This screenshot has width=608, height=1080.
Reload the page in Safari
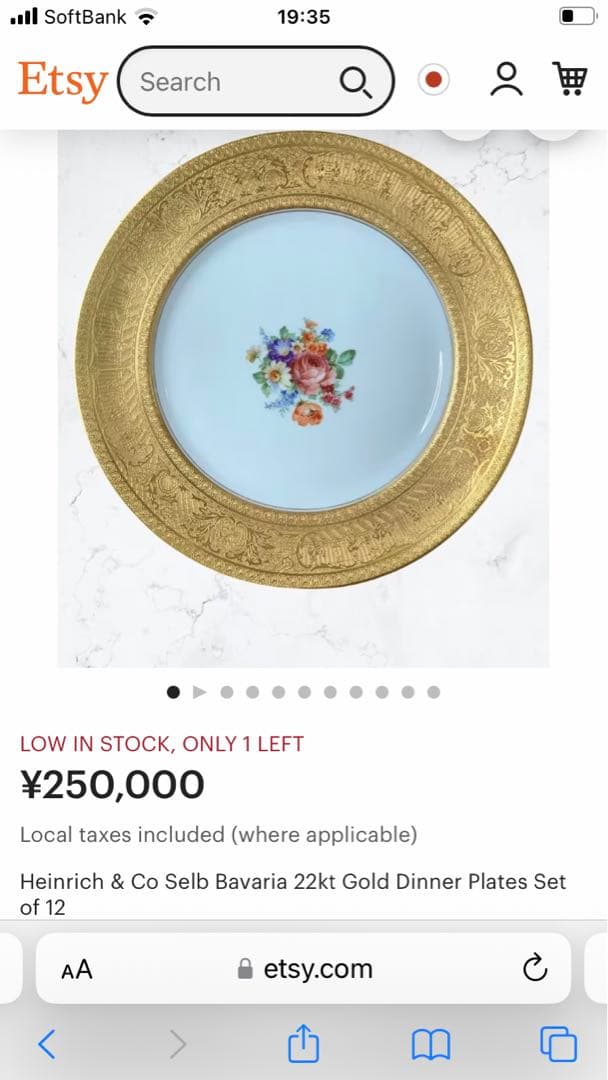coord(535,968)
